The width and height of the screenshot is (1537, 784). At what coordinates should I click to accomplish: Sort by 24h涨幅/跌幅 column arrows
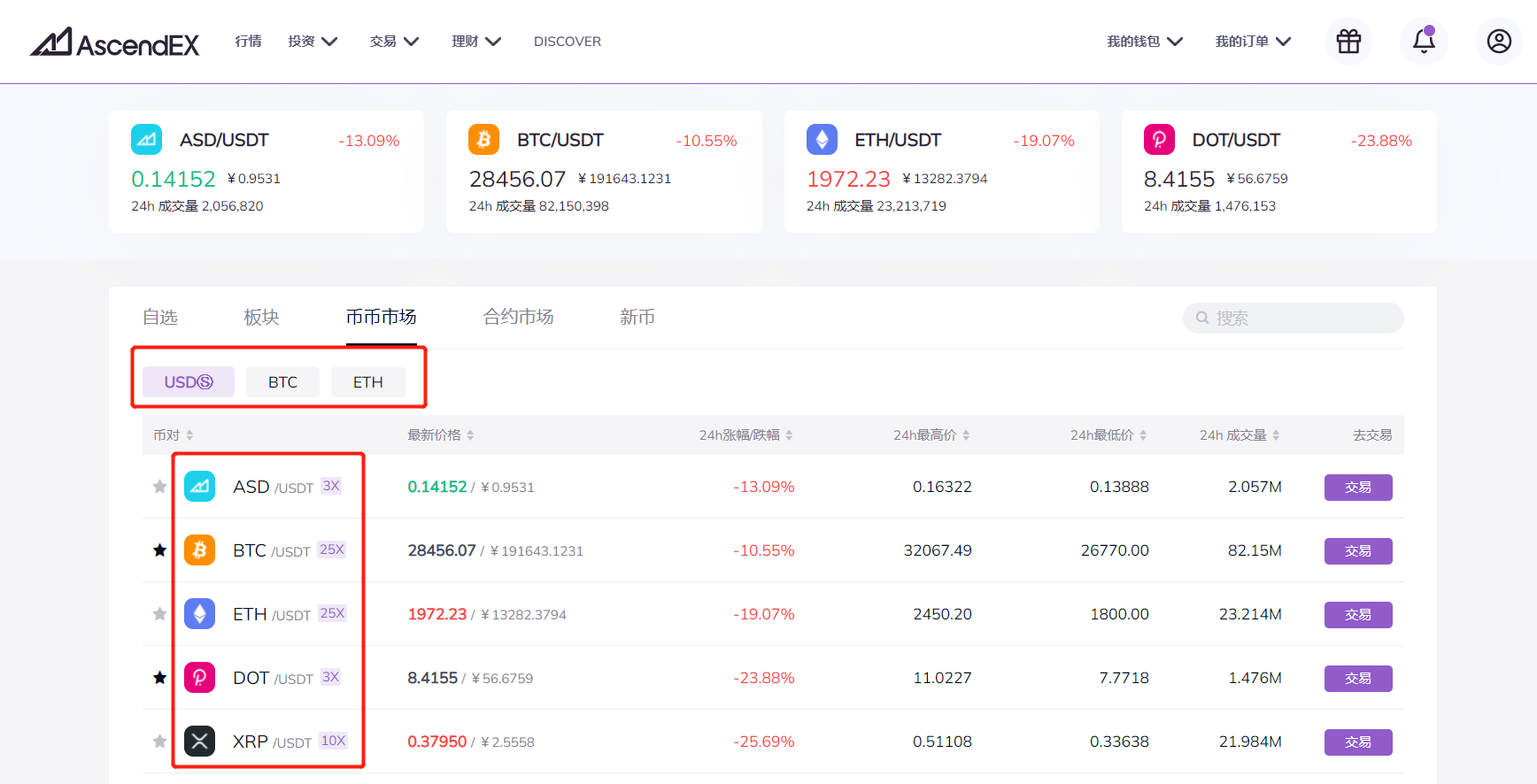[x=789, y=435]
